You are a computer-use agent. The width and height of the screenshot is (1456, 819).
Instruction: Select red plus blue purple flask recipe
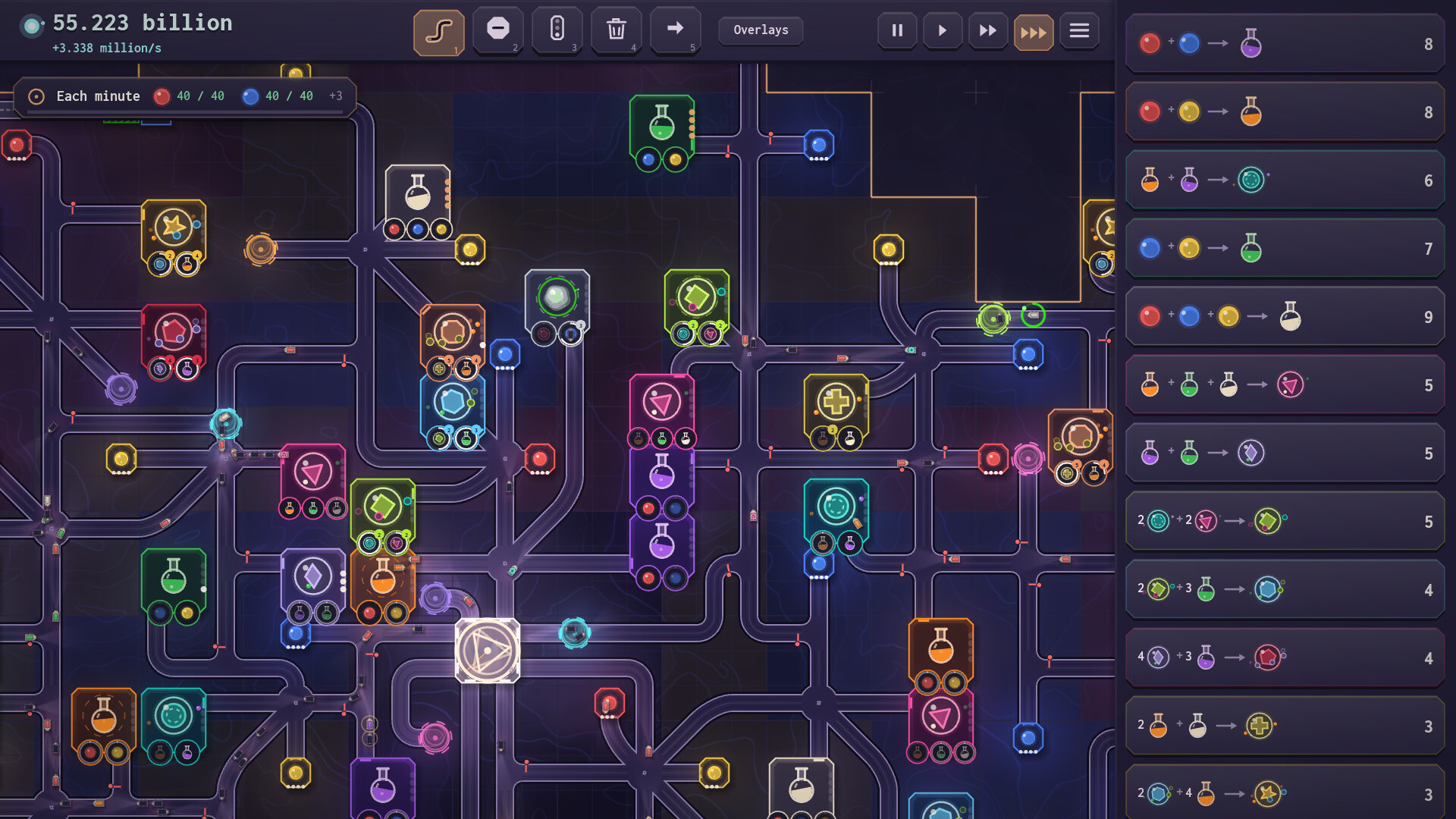point(1285,44)
